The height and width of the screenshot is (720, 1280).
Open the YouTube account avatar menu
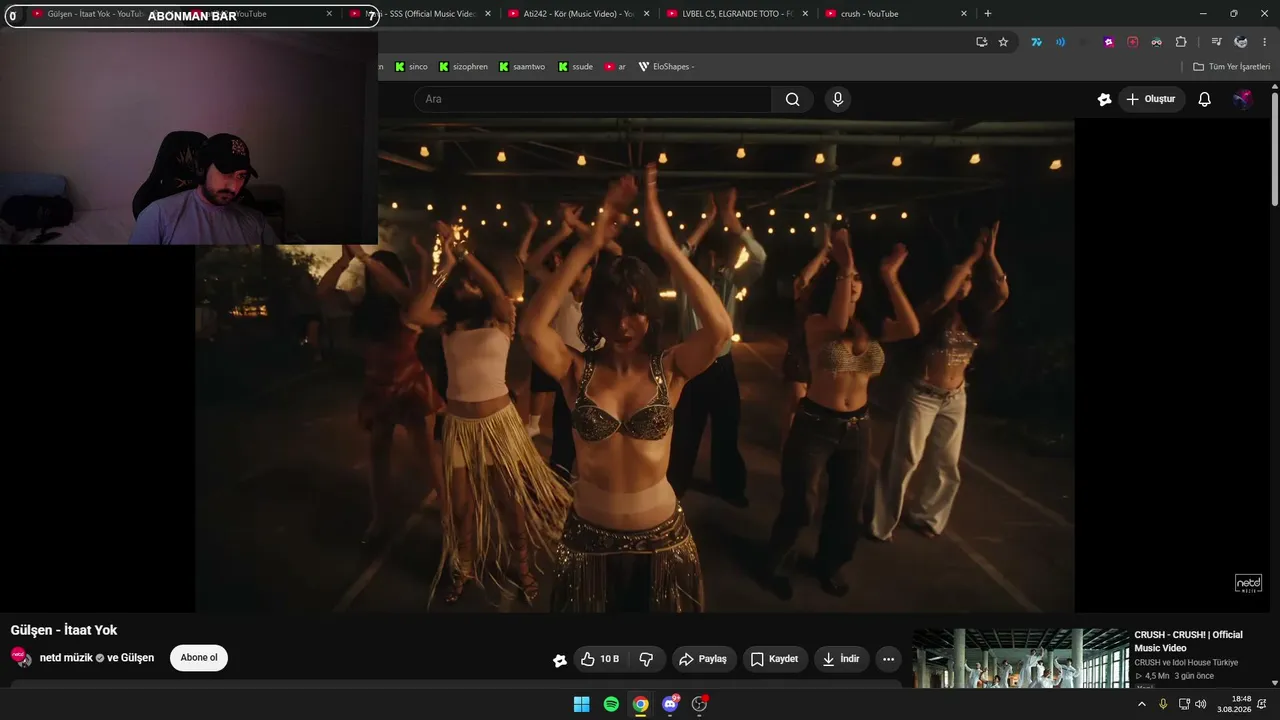[x=1242, y=99]
